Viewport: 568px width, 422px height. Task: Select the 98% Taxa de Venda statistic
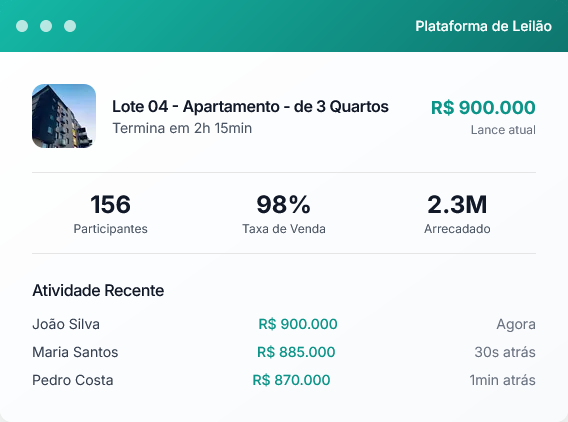click(284, 213)
